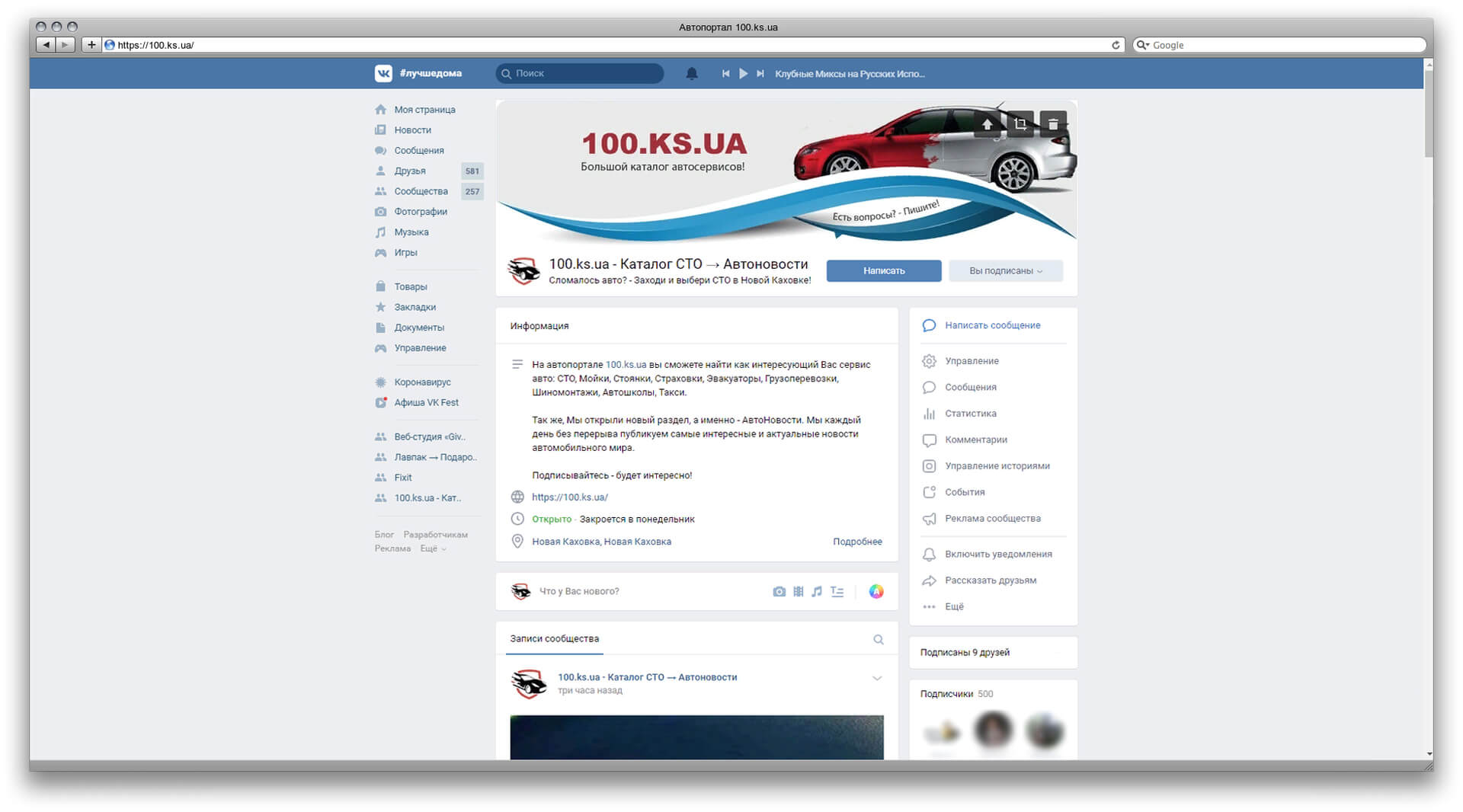
Task: Open notifications bell in VK header
Action: 692,73
